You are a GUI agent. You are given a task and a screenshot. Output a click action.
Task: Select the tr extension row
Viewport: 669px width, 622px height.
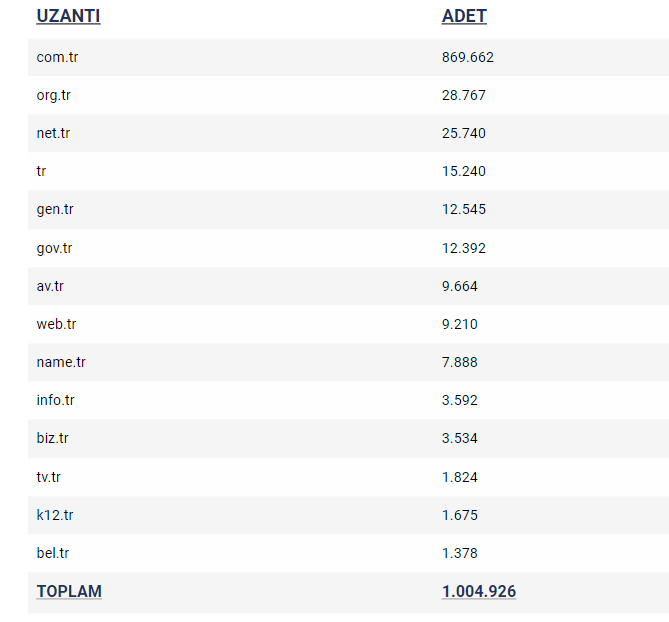pyautogui.click(x=348, y=171)
